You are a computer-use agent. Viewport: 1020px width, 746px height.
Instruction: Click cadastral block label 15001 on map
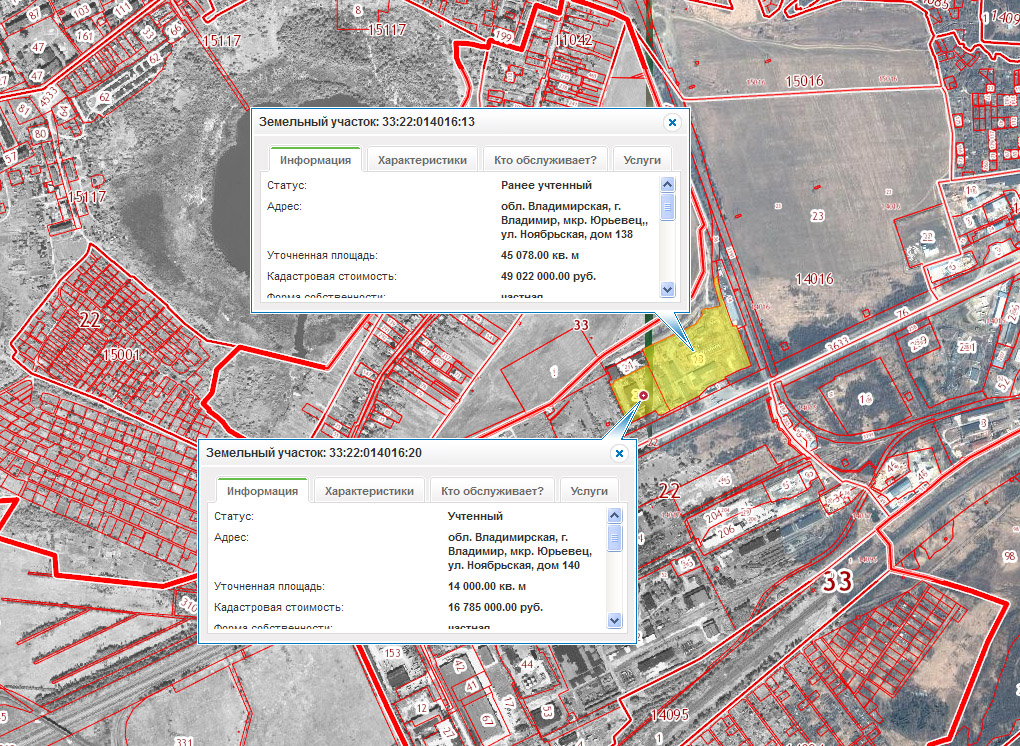(122, 354)
